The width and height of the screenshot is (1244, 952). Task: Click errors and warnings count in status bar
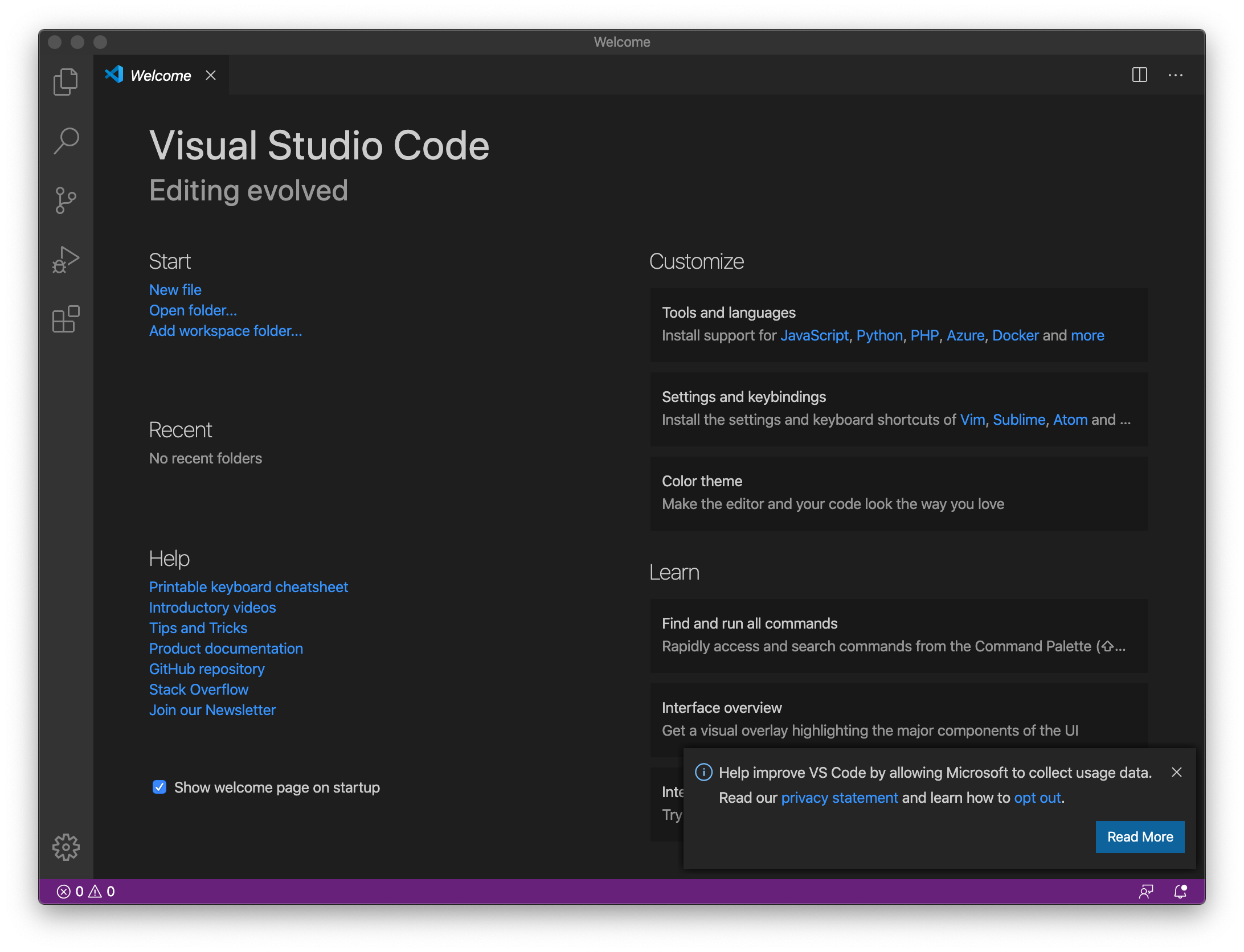point(86,891)
